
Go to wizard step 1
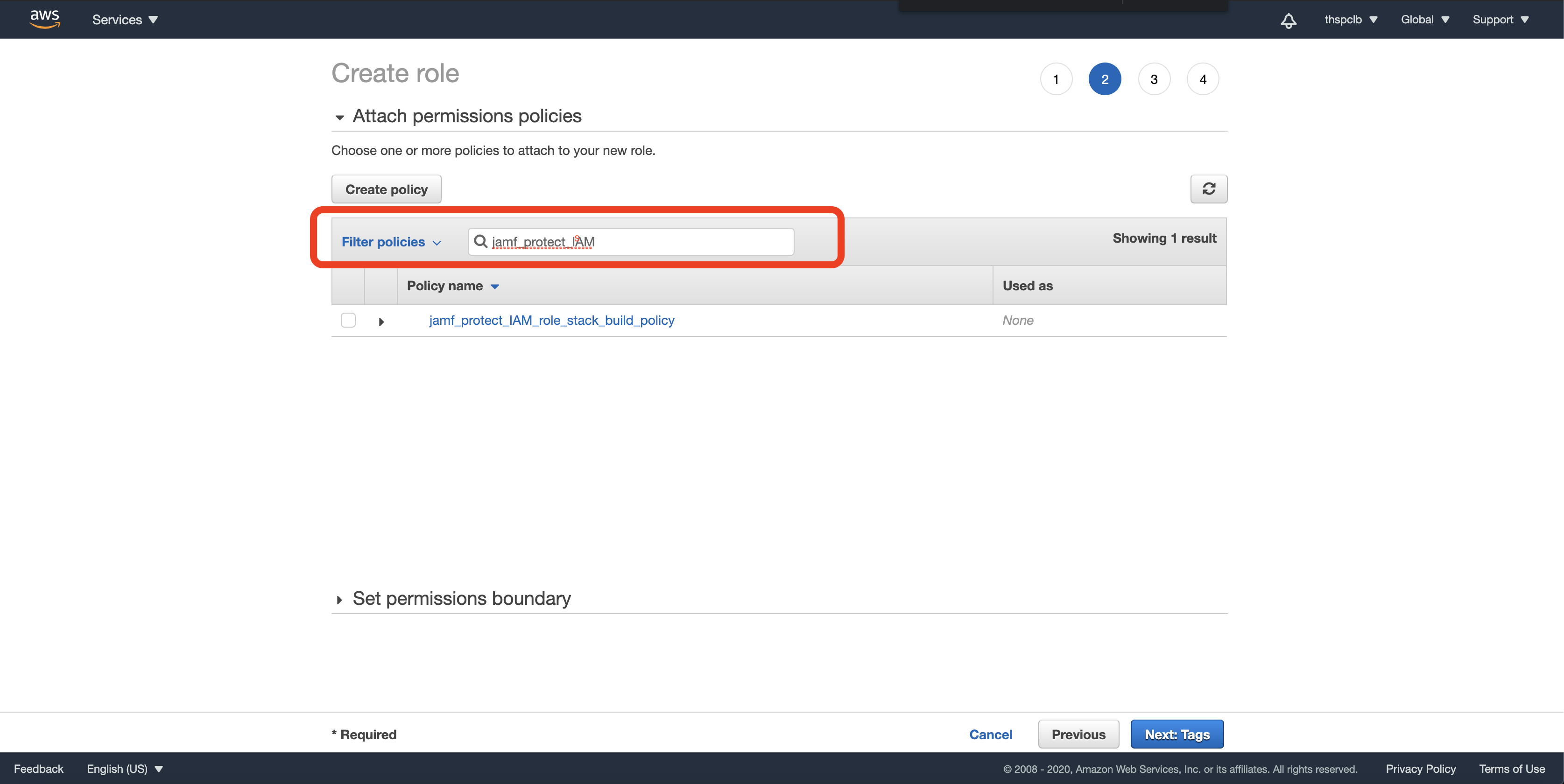click(1056, 79)
